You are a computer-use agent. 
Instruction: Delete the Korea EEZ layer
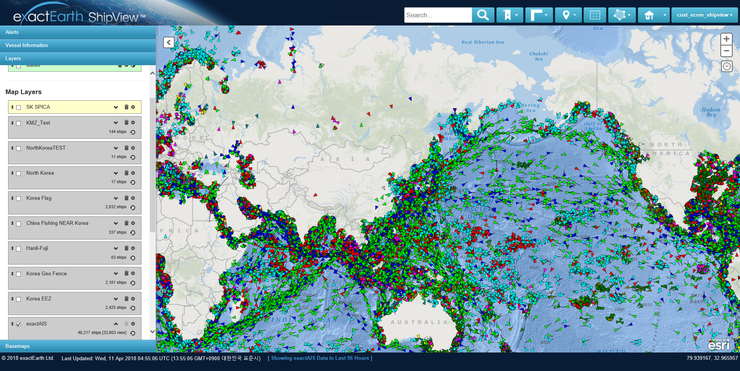click(126, 298)
